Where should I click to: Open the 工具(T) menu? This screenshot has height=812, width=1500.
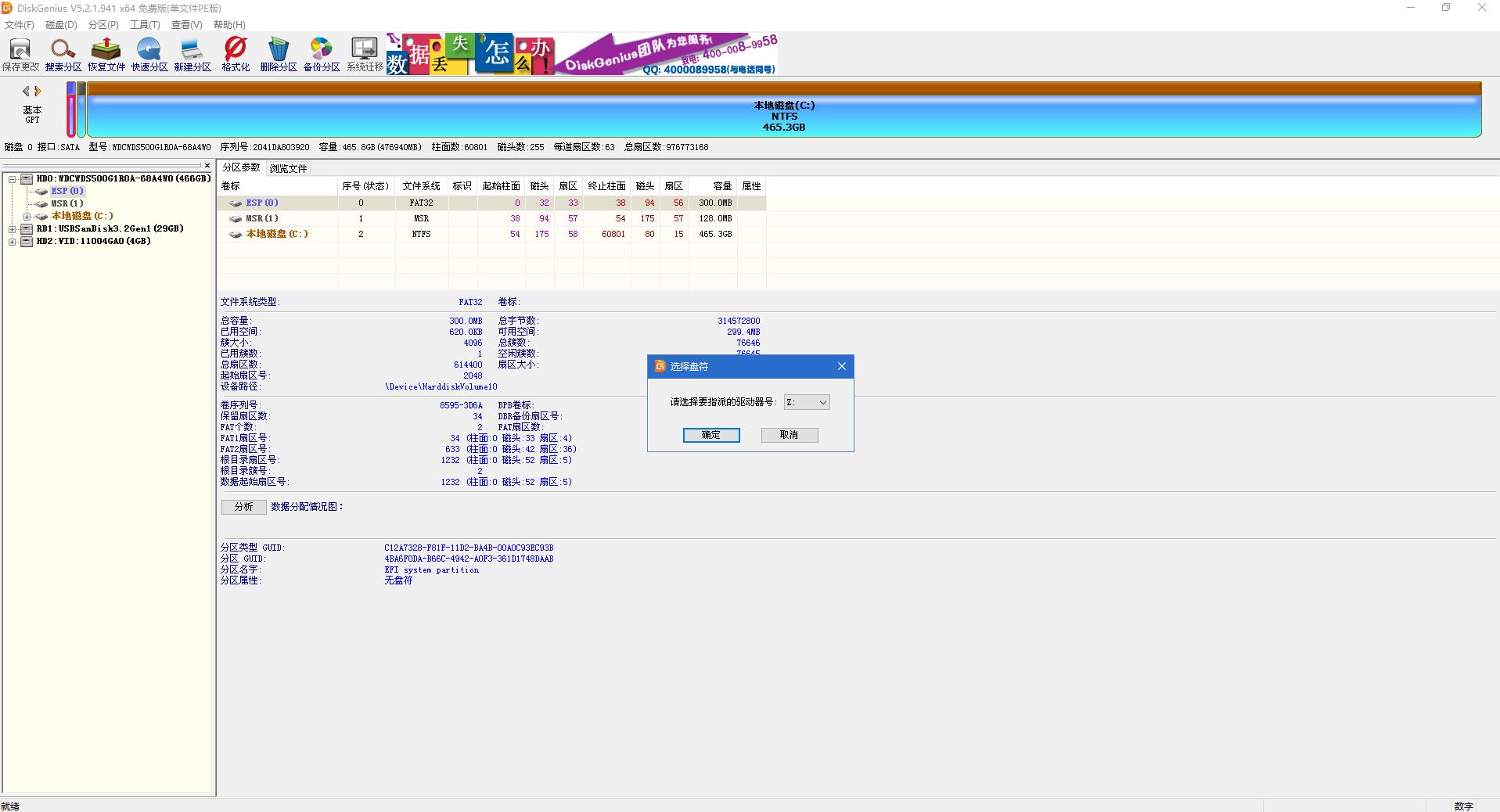pyautogui.click(x=145, y=25)
